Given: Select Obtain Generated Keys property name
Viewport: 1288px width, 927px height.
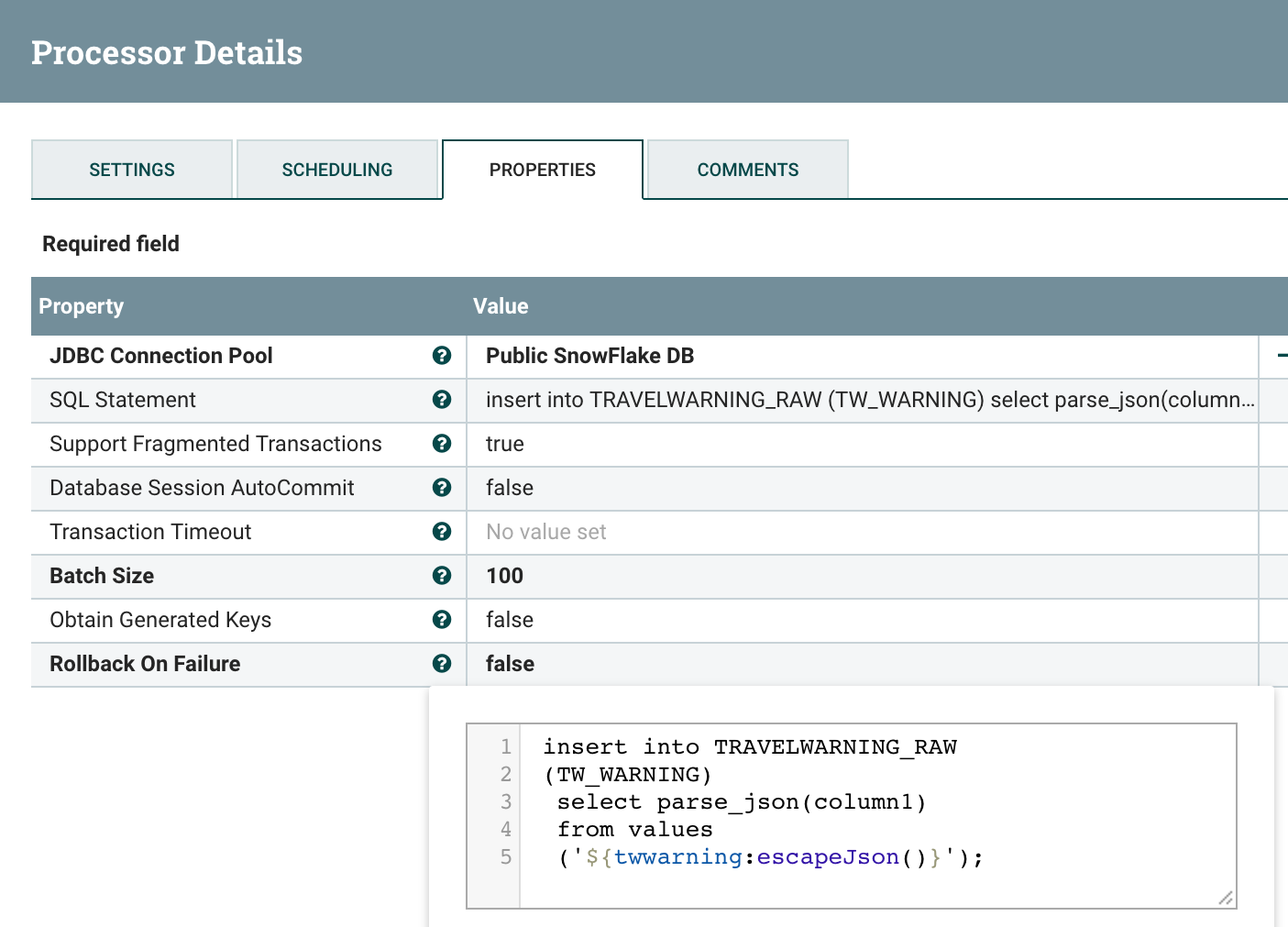Looking at the screenshot, I should tap(160, 620).
